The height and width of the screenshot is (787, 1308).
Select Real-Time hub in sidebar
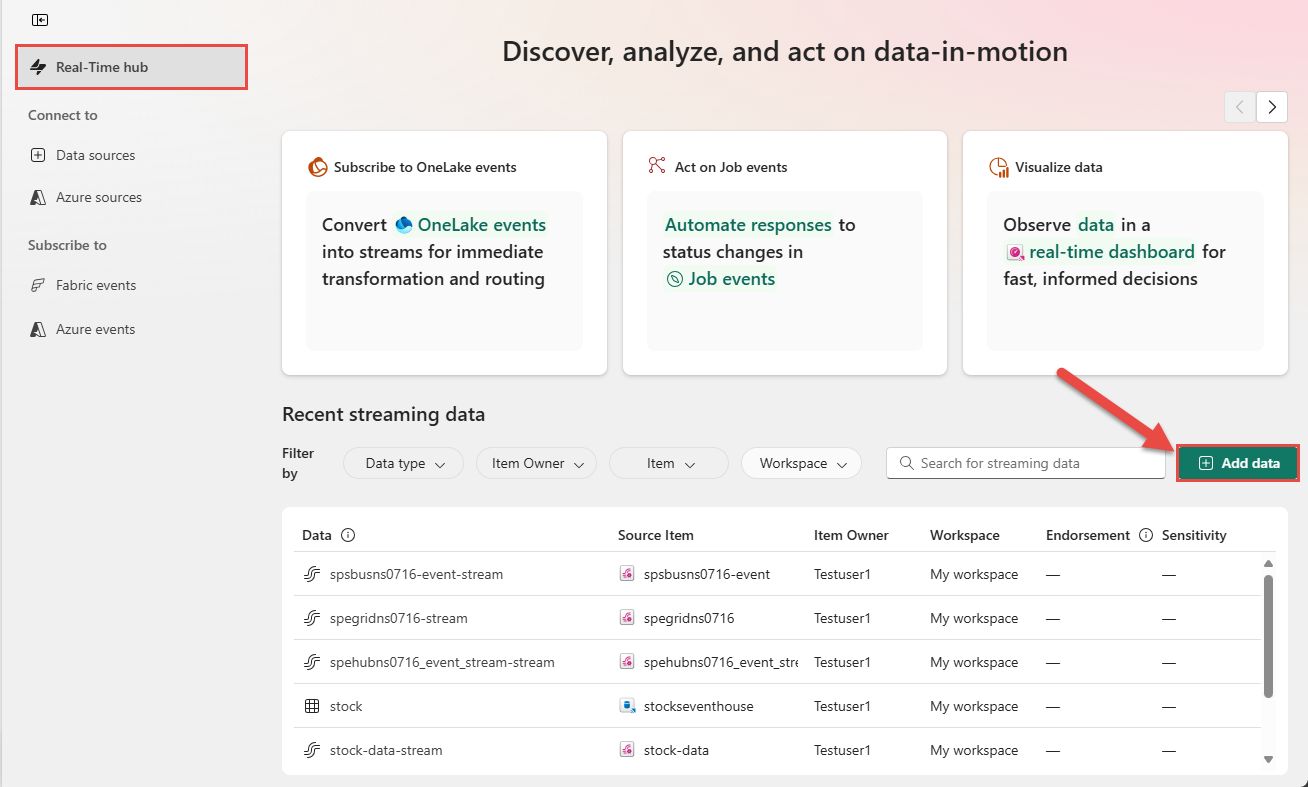(131, 67)
